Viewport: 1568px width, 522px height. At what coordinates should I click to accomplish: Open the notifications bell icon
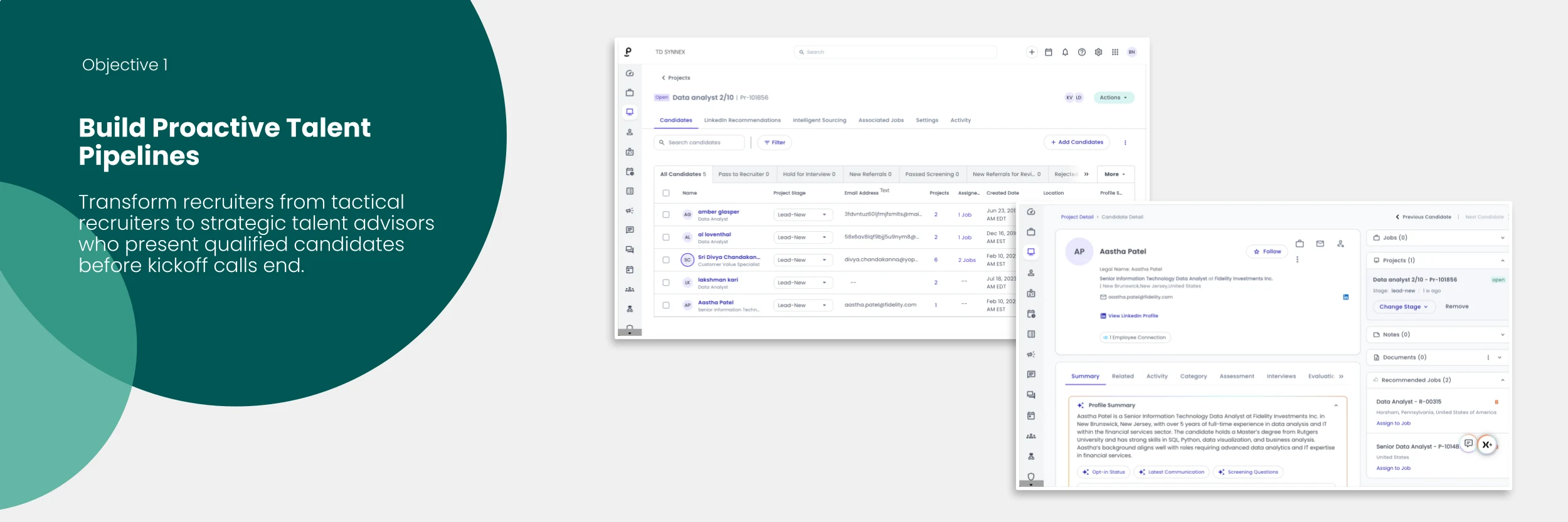click(1065, 52)
